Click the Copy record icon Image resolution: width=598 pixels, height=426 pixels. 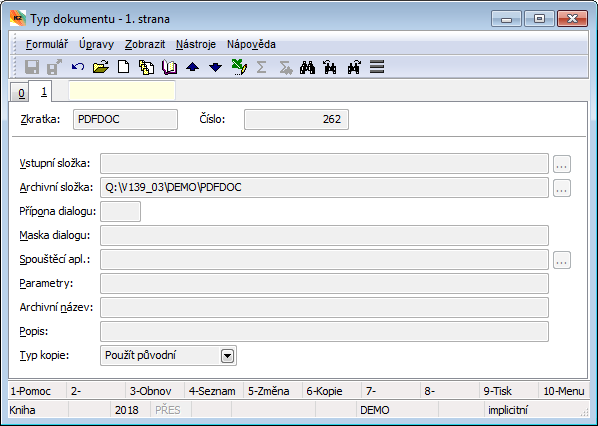click(146, 68)
